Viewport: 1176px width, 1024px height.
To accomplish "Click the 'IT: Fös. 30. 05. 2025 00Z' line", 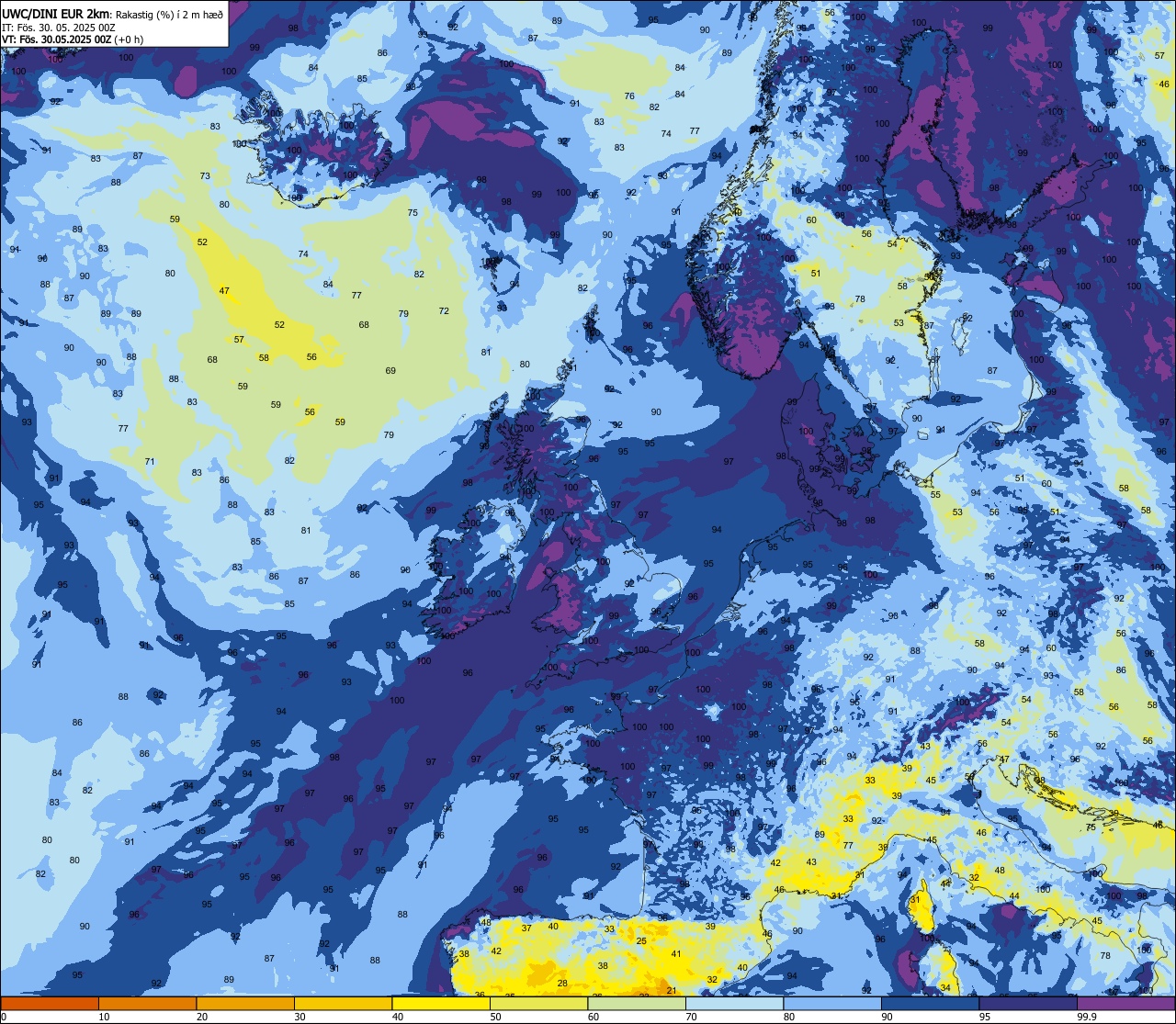I will coord(59,28).
